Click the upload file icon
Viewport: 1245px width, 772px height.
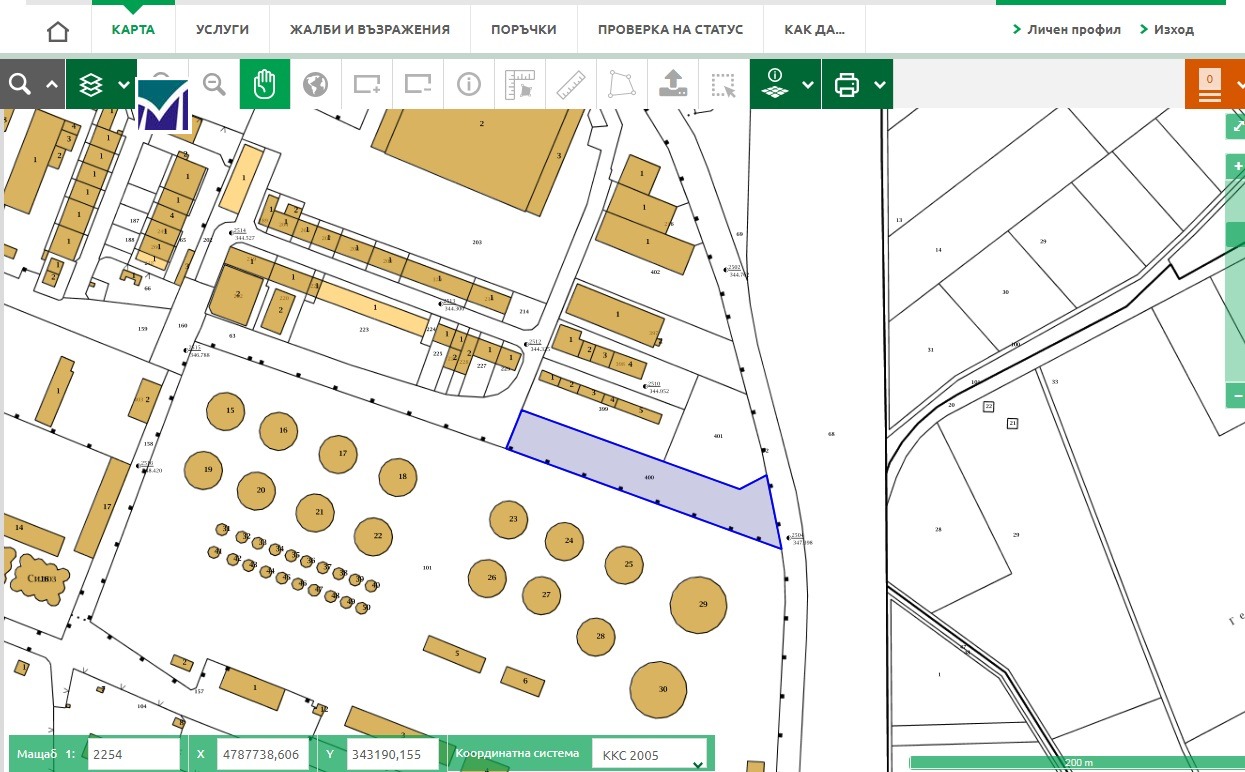(x=672, y=84)
